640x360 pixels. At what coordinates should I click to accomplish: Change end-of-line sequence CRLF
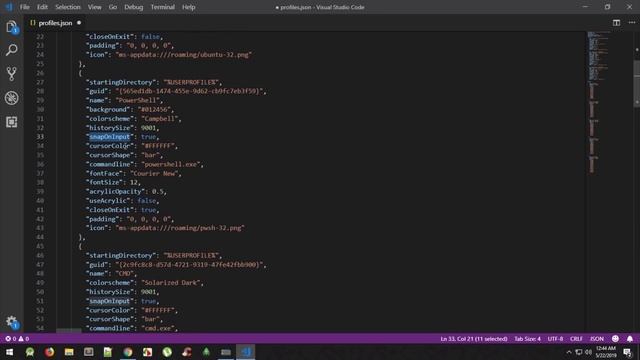(x=576, y=339)
